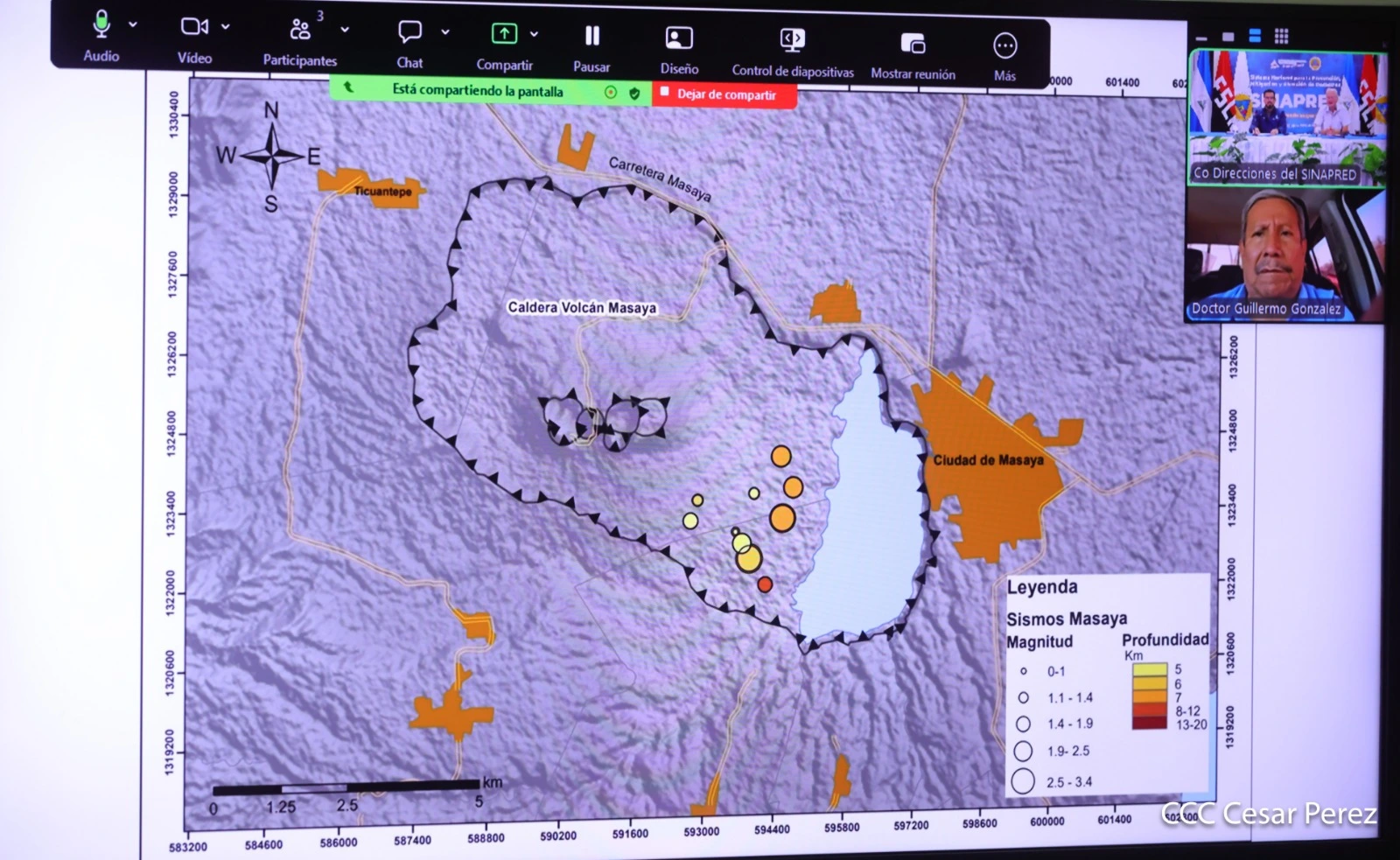Image resolution: width=1400 pixels, height=860 pixels.
Task: Click the Mostrar reunión icon
Action: pyautogui.click(x=913, y=44)
